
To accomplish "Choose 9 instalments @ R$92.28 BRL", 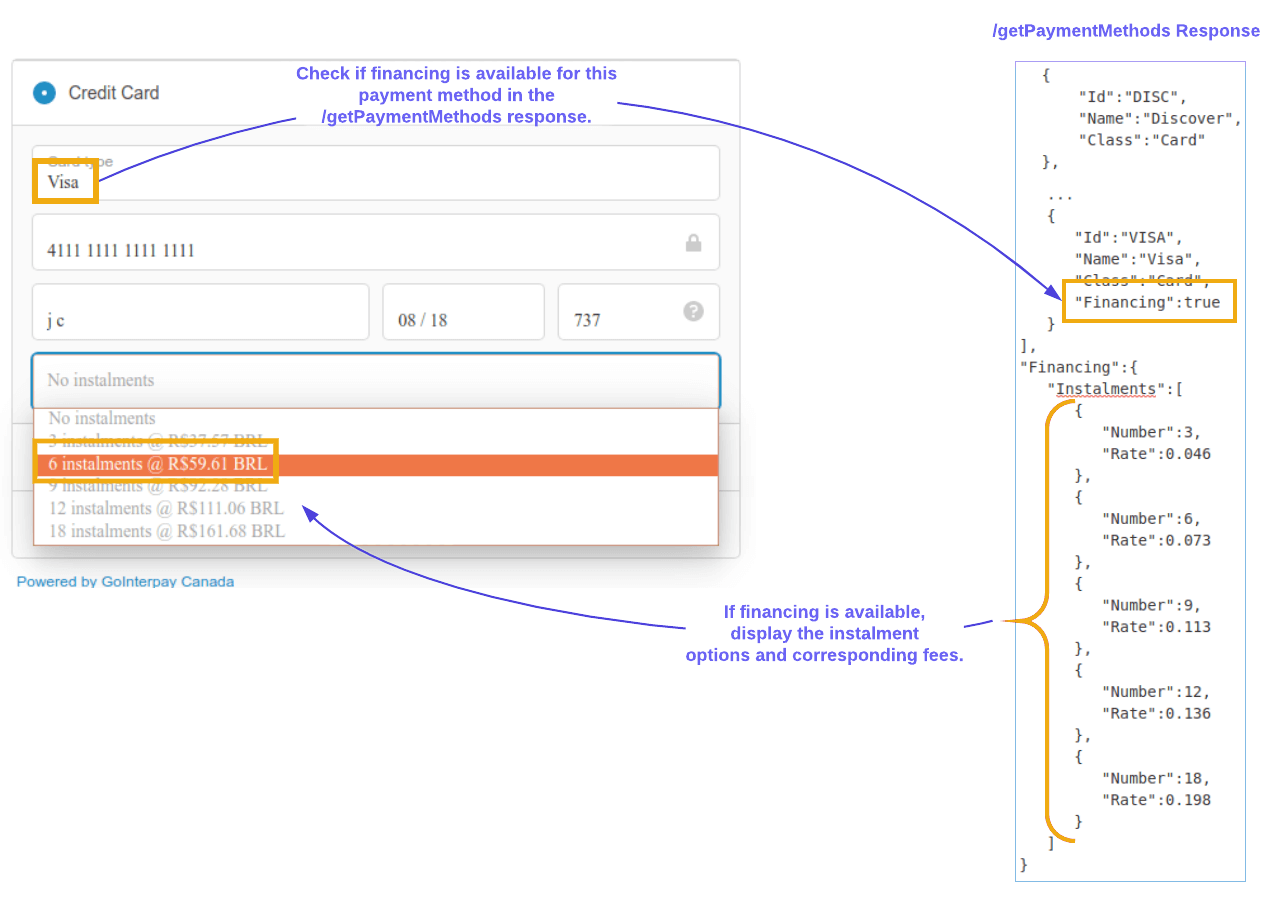I will tap(375, 486).
